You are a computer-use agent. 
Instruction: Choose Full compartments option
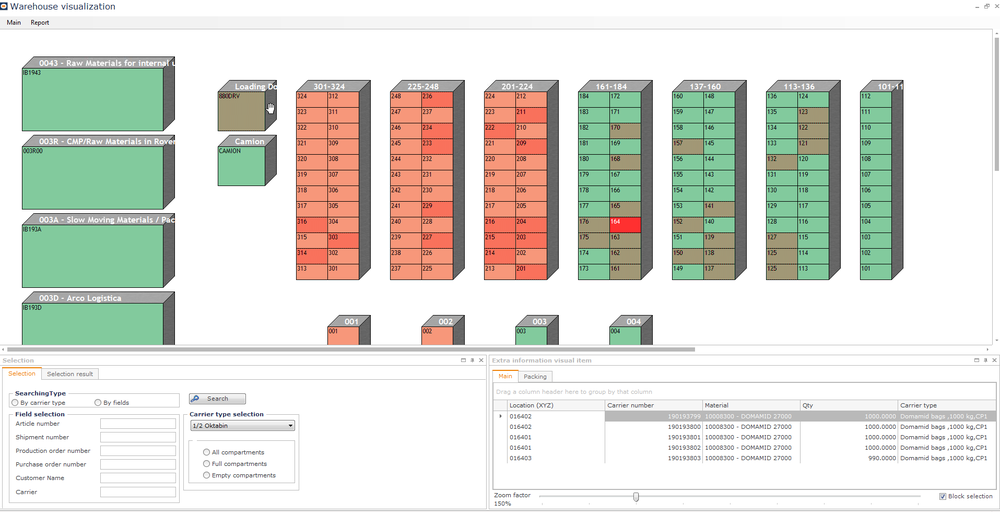[x=206, y=464]
